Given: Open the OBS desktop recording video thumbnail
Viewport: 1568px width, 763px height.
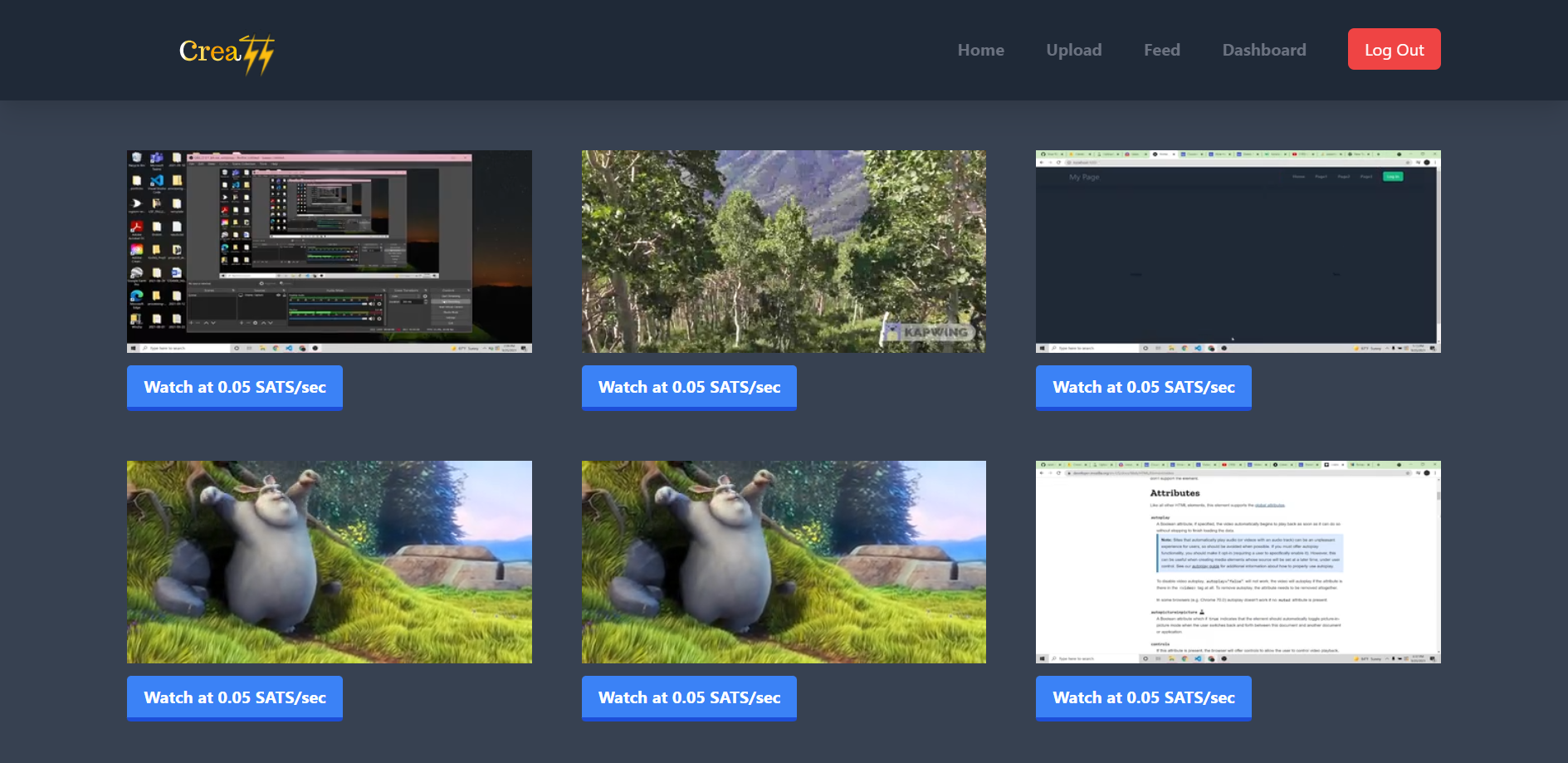Looking at the screenshot, I should pos(330,252).
